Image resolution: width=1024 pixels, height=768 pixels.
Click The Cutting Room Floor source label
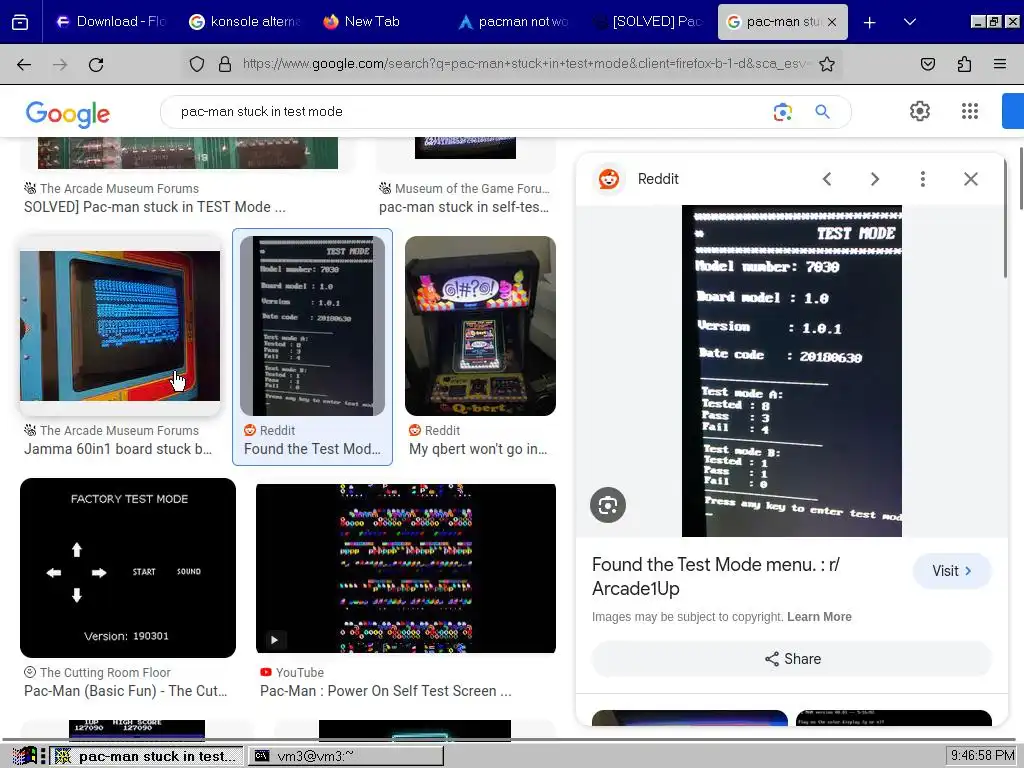[104, 673]
